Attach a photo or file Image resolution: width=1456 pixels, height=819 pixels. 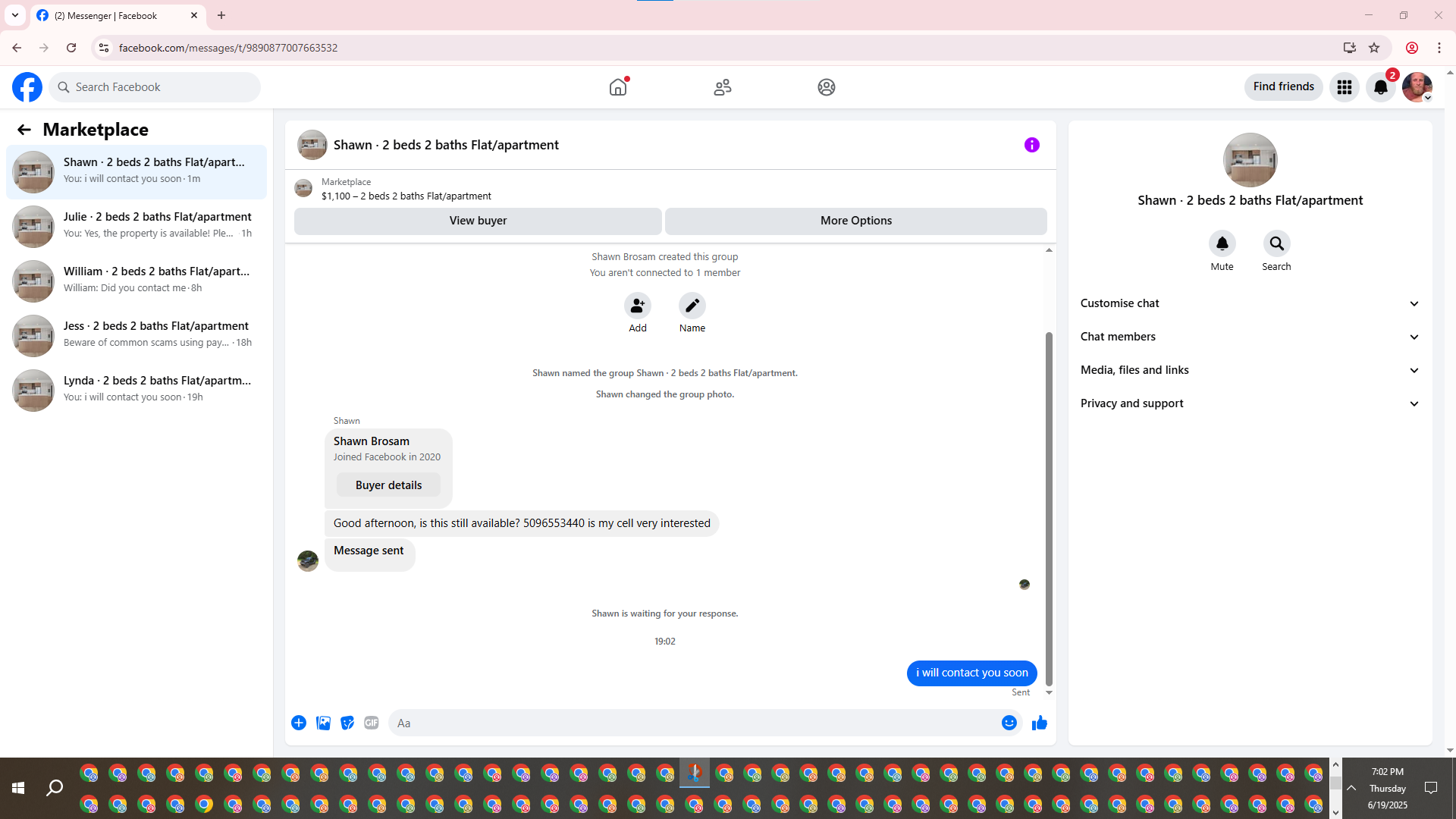[323, 723]
